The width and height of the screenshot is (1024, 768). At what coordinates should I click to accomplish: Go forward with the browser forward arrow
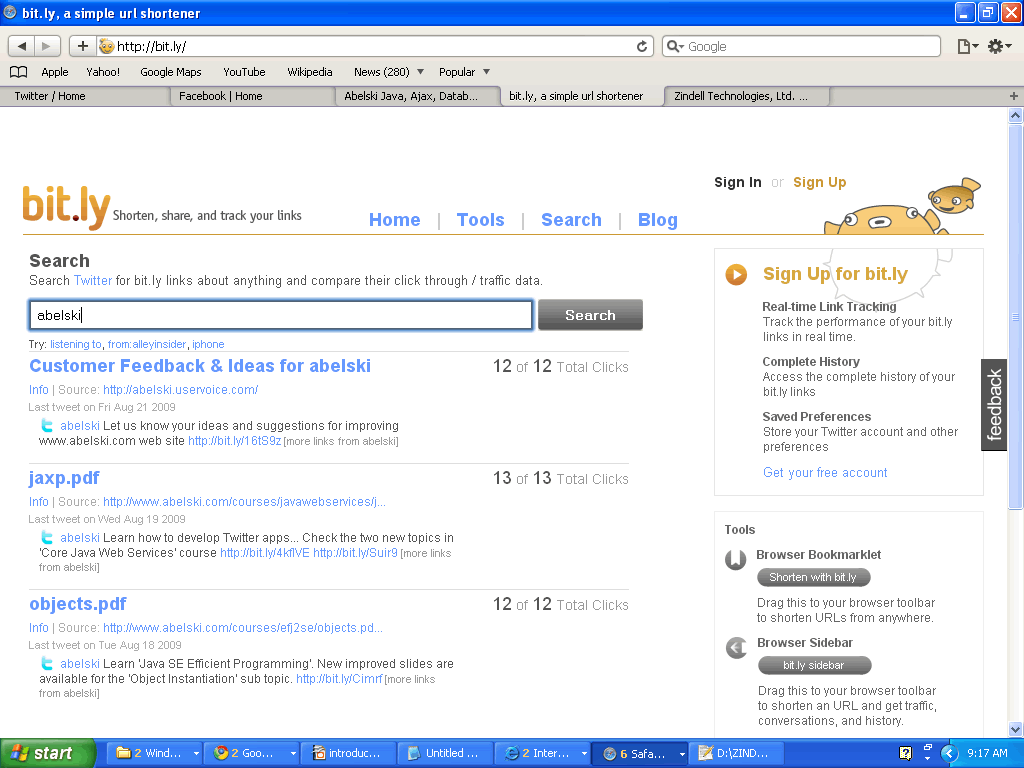point(47,46)
